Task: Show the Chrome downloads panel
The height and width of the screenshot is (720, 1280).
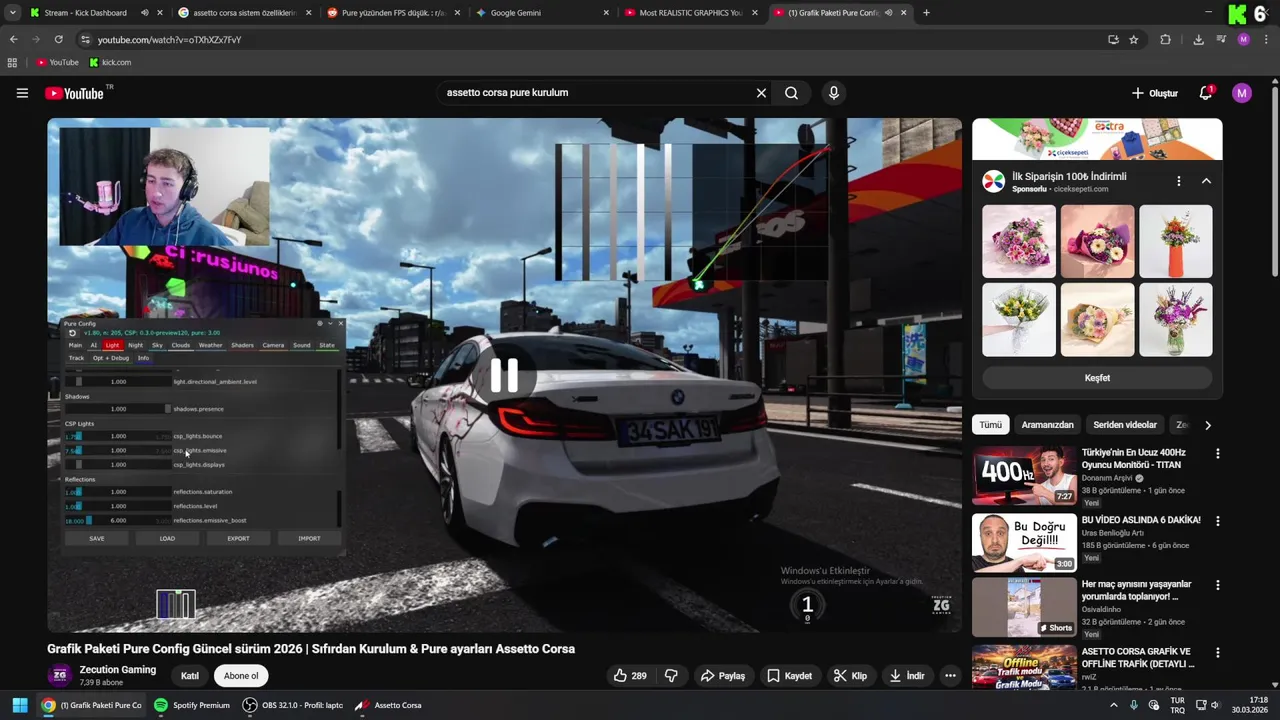Action: (x=1198, y=39)
